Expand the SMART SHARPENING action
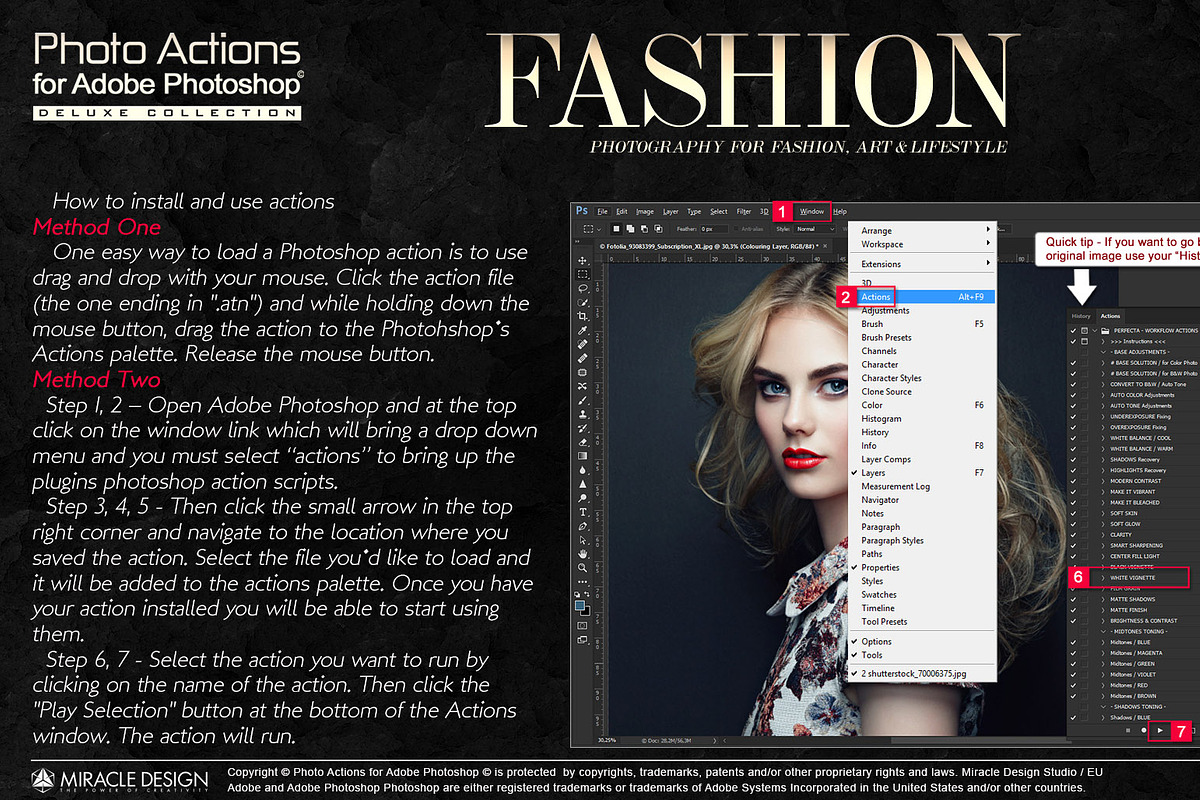1200x800 pixels. click(1103, 545)
